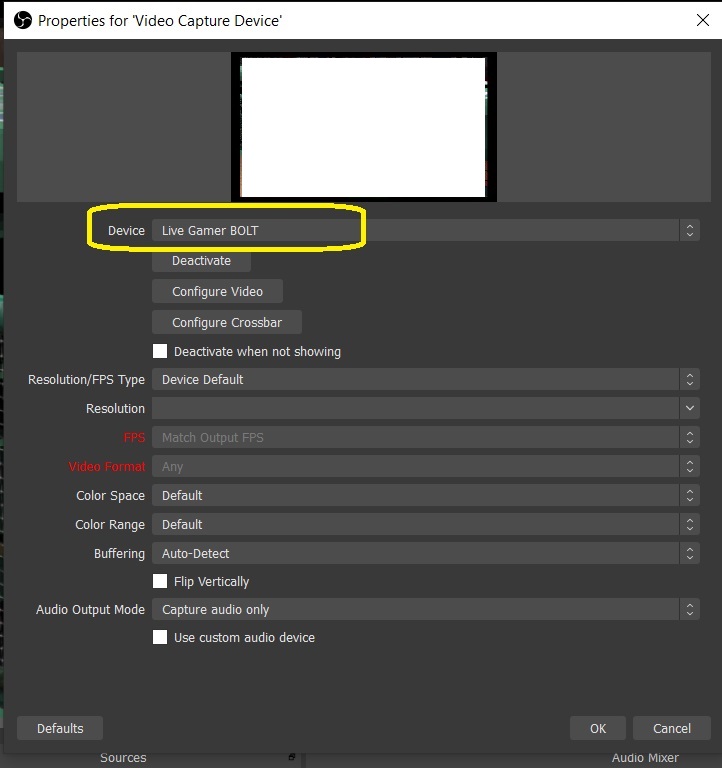Click the Defaults button
Viewport: 722px width, 768px height.
click(x=60, y=728)
